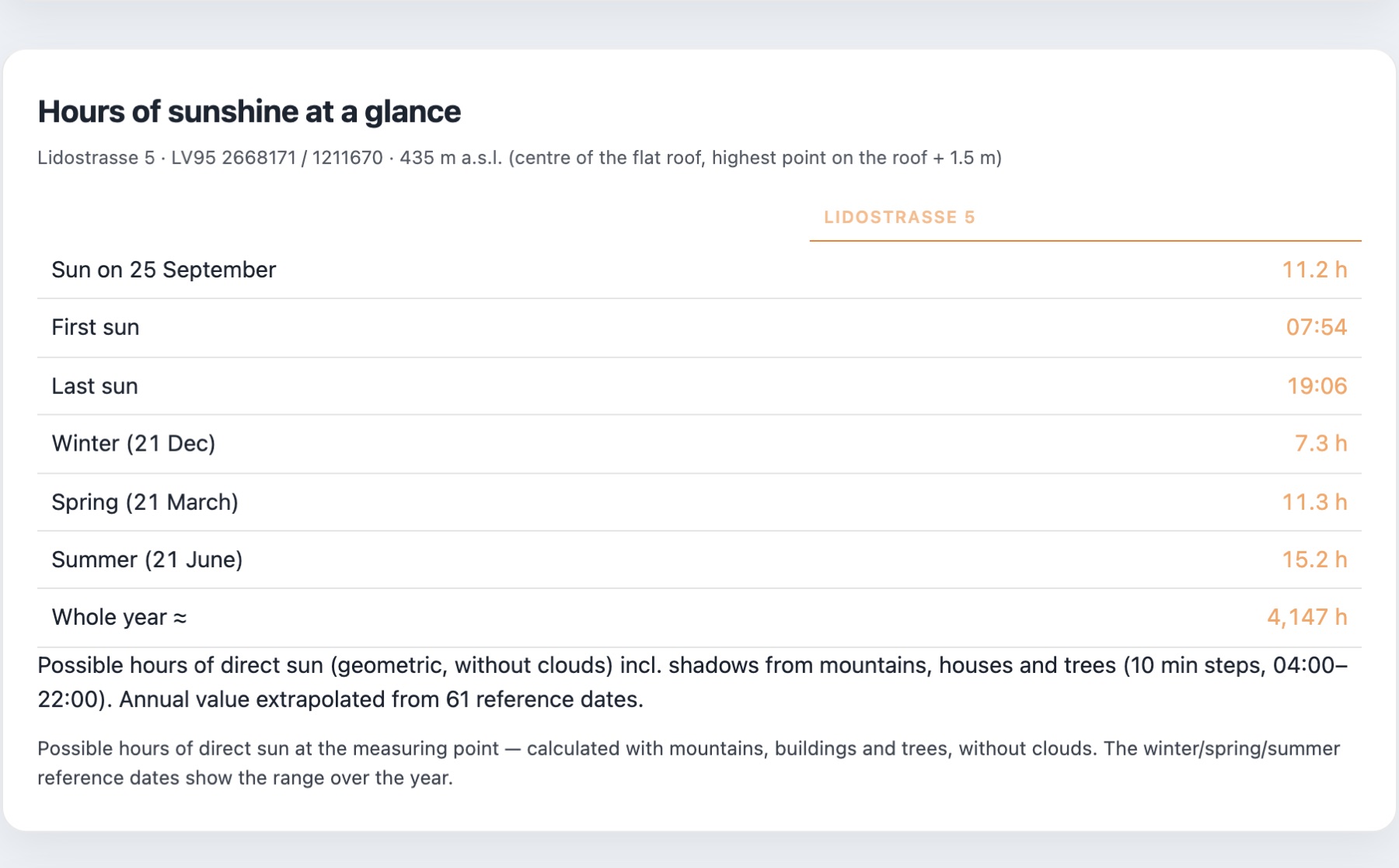Select the 19:06 last sun time
This screenshot has height=868, width=1399.
[1317, 386]
